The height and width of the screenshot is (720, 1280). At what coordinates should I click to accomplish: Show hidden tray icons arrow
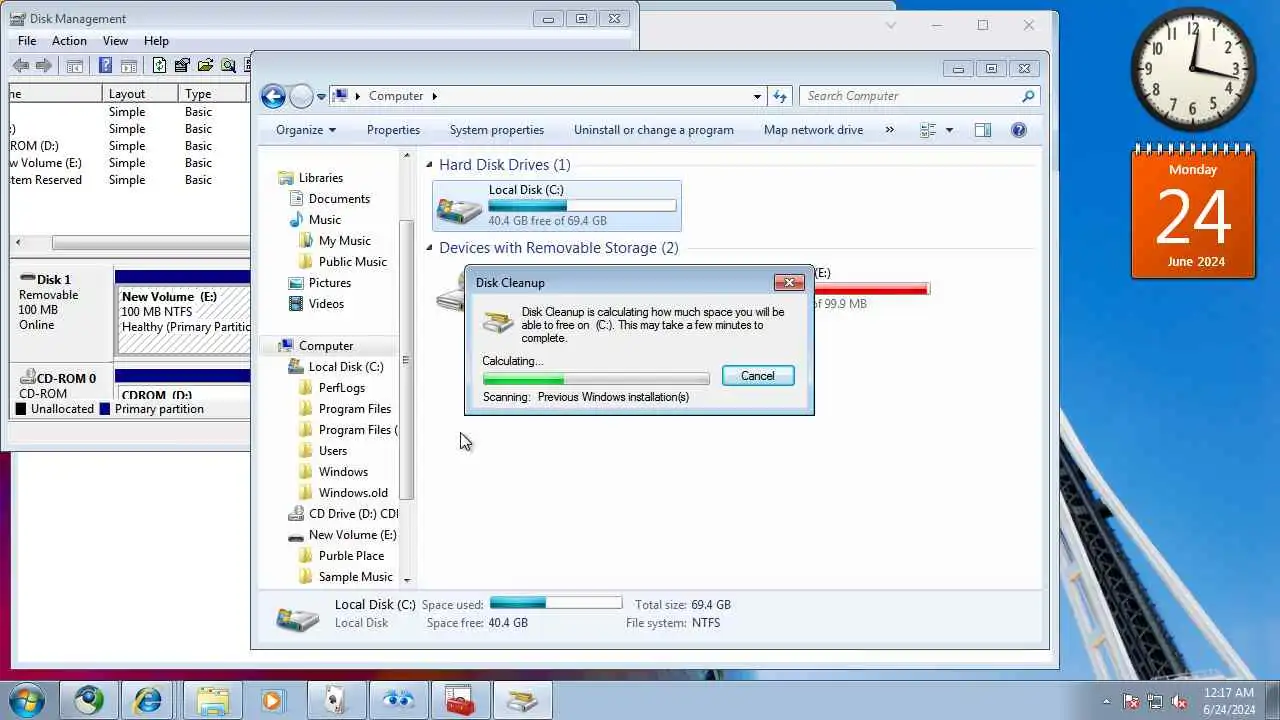tap(1106, 701)
